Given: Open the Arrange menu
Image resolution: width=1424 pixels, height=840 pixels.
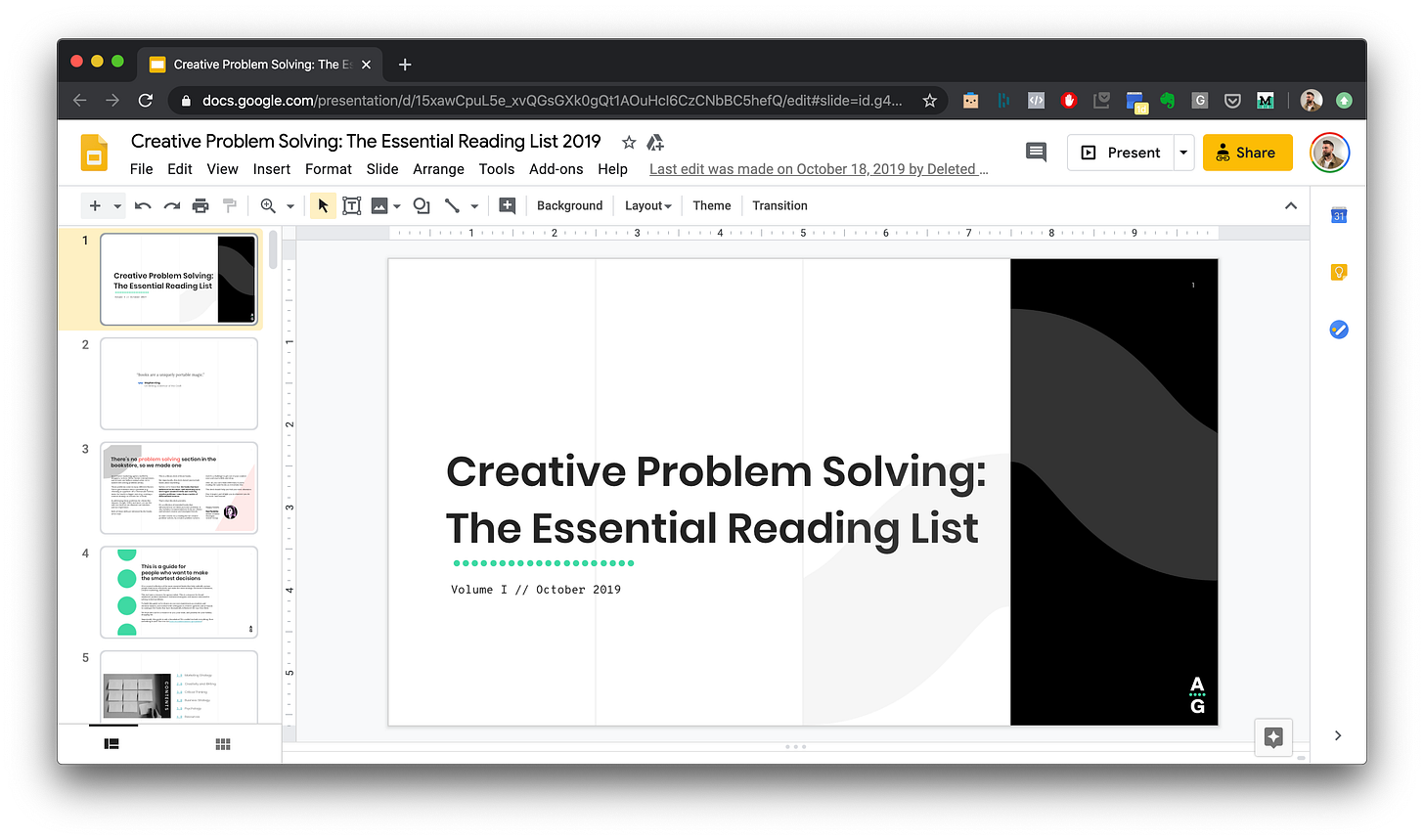Looking at the screenshot, I should point(438,169).
